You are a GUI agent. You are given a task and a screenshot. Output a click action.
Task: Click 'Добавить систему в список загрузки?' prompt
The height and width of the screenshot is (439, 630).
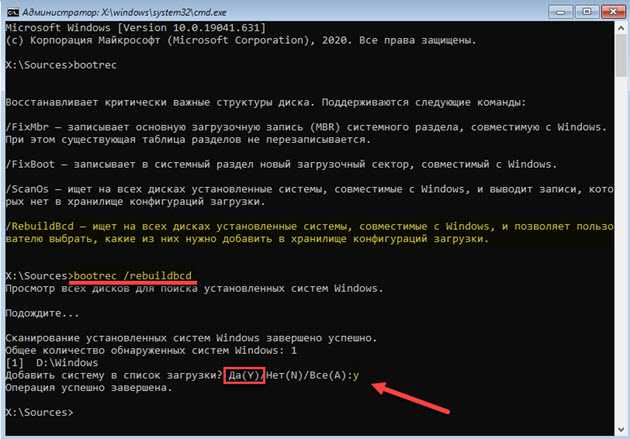pos(114,376)
